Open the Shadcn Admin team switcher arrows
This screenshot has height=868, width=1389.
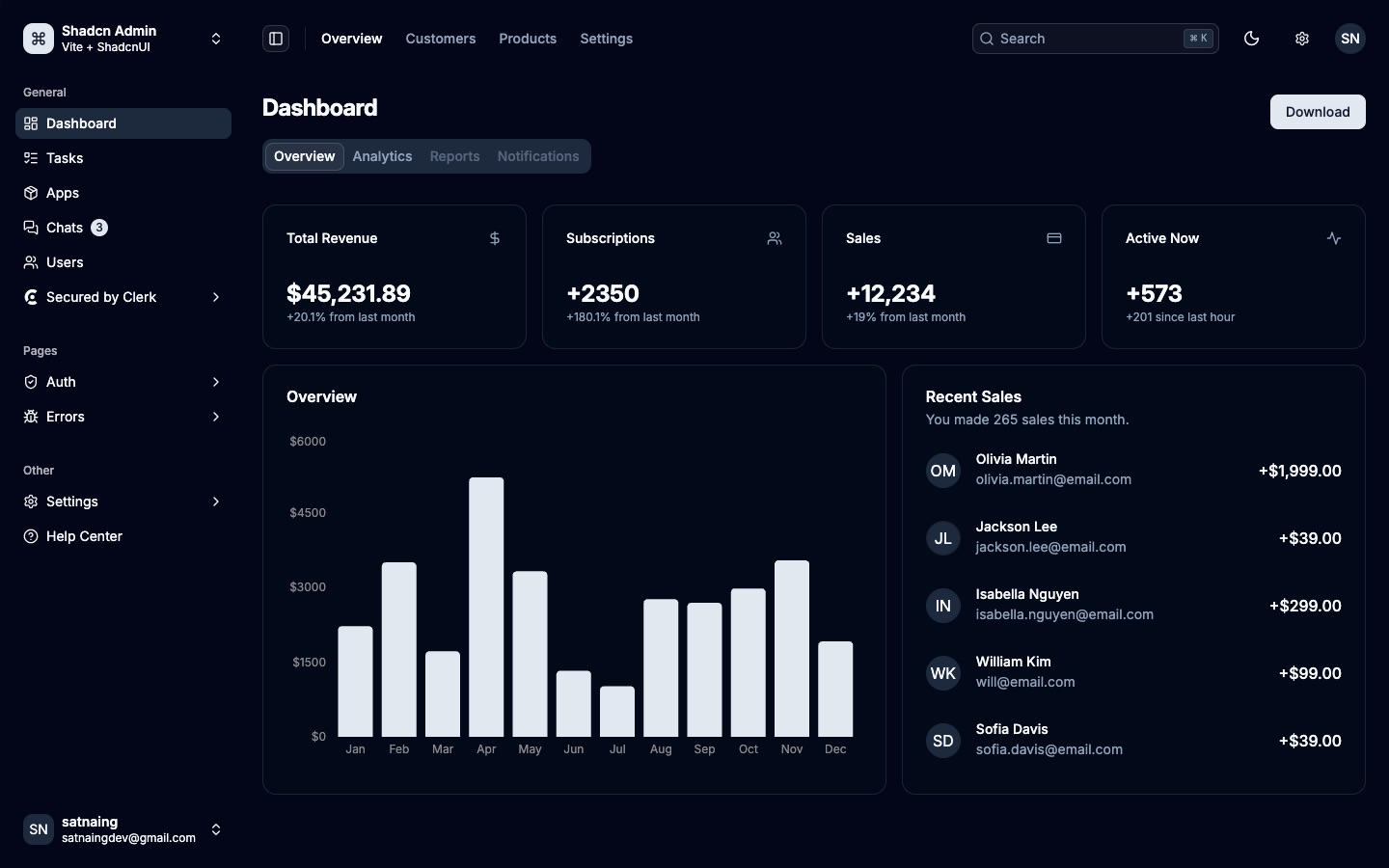click(x=216, y=39)
